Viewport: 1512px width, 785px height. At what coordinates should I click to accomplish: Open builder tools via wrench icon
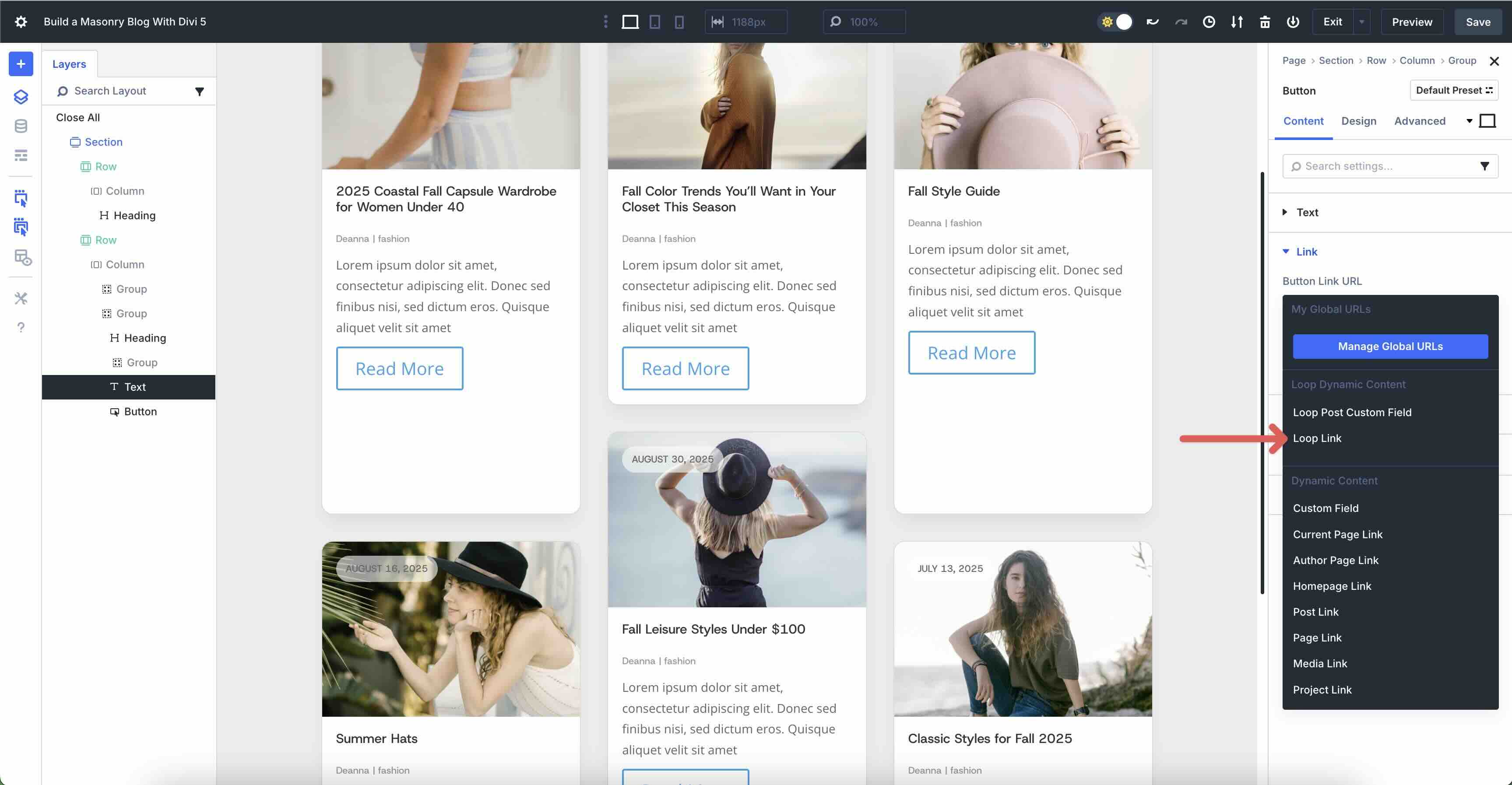pos(21,298)
